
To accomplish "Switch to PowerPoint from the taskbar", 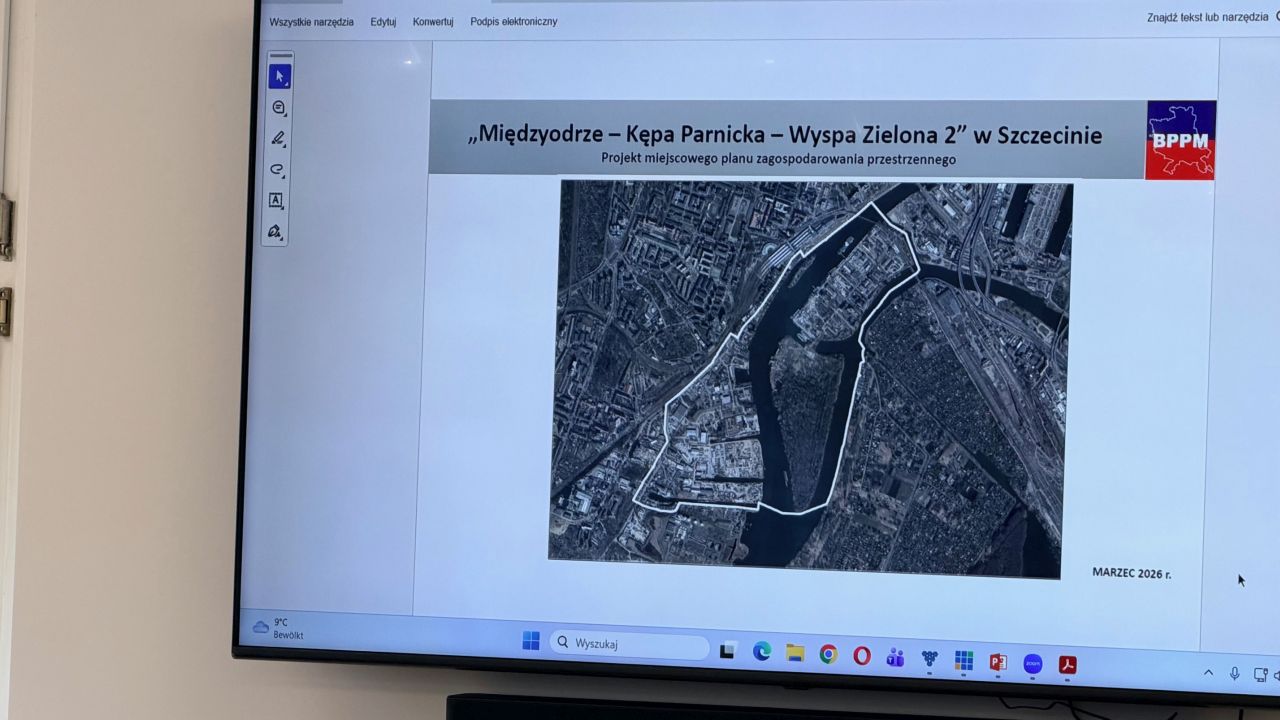I will click(997, 663).
